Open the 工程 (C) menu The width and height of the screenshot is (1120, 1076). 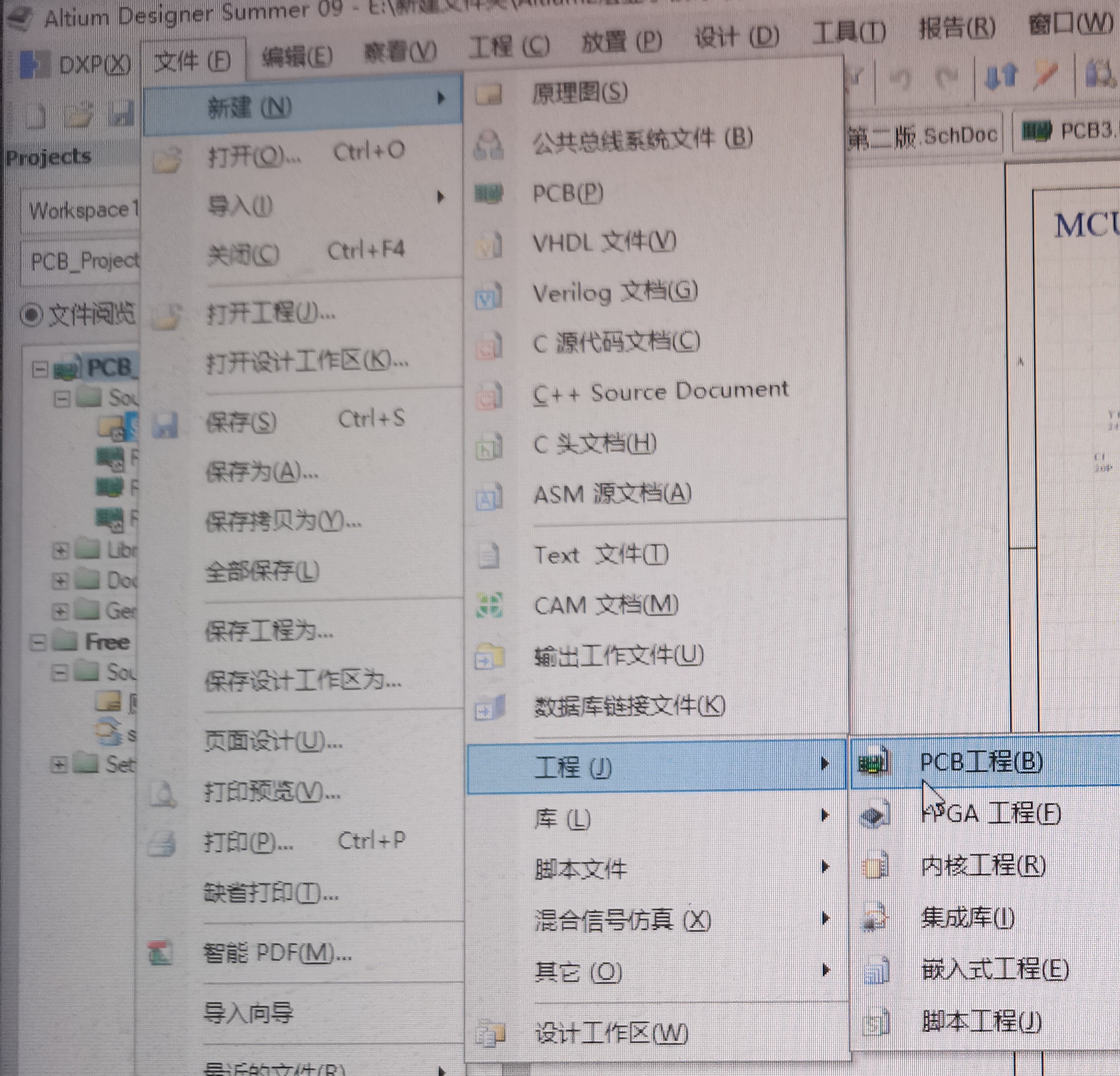pos(509,46)
